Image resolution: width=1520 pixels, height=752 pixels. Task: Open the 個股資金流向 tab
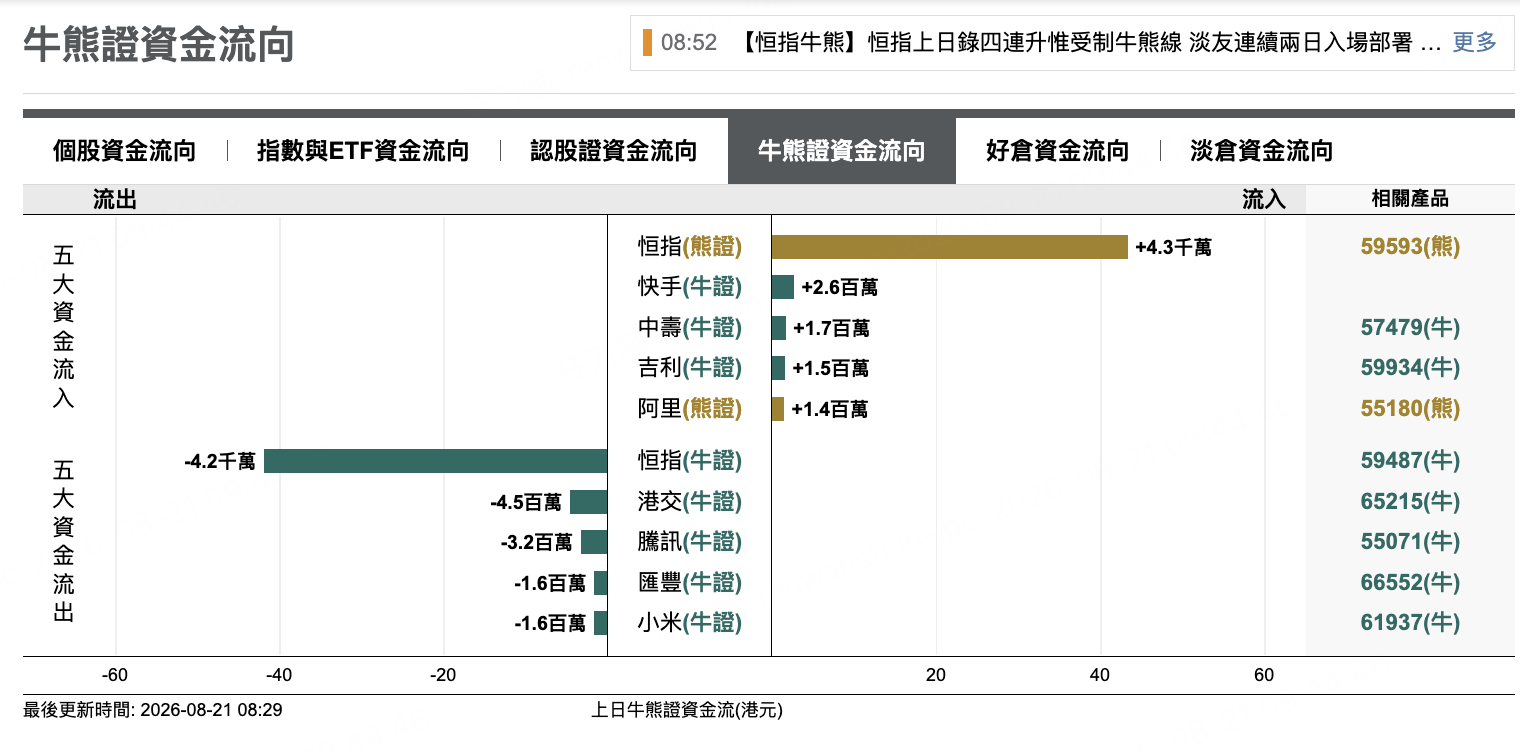[125, 151]
